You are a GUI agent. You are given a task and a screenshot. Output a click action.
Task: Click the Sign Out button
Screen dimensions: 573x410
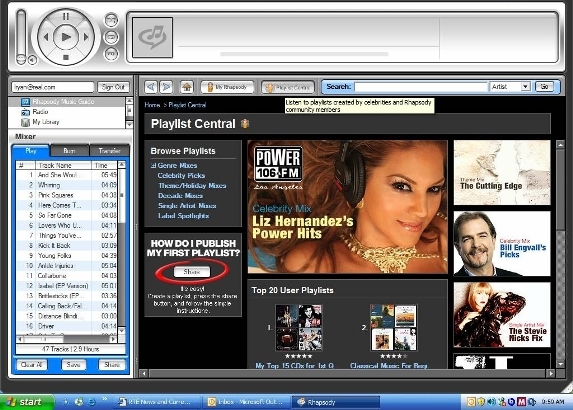click(113, 87)
